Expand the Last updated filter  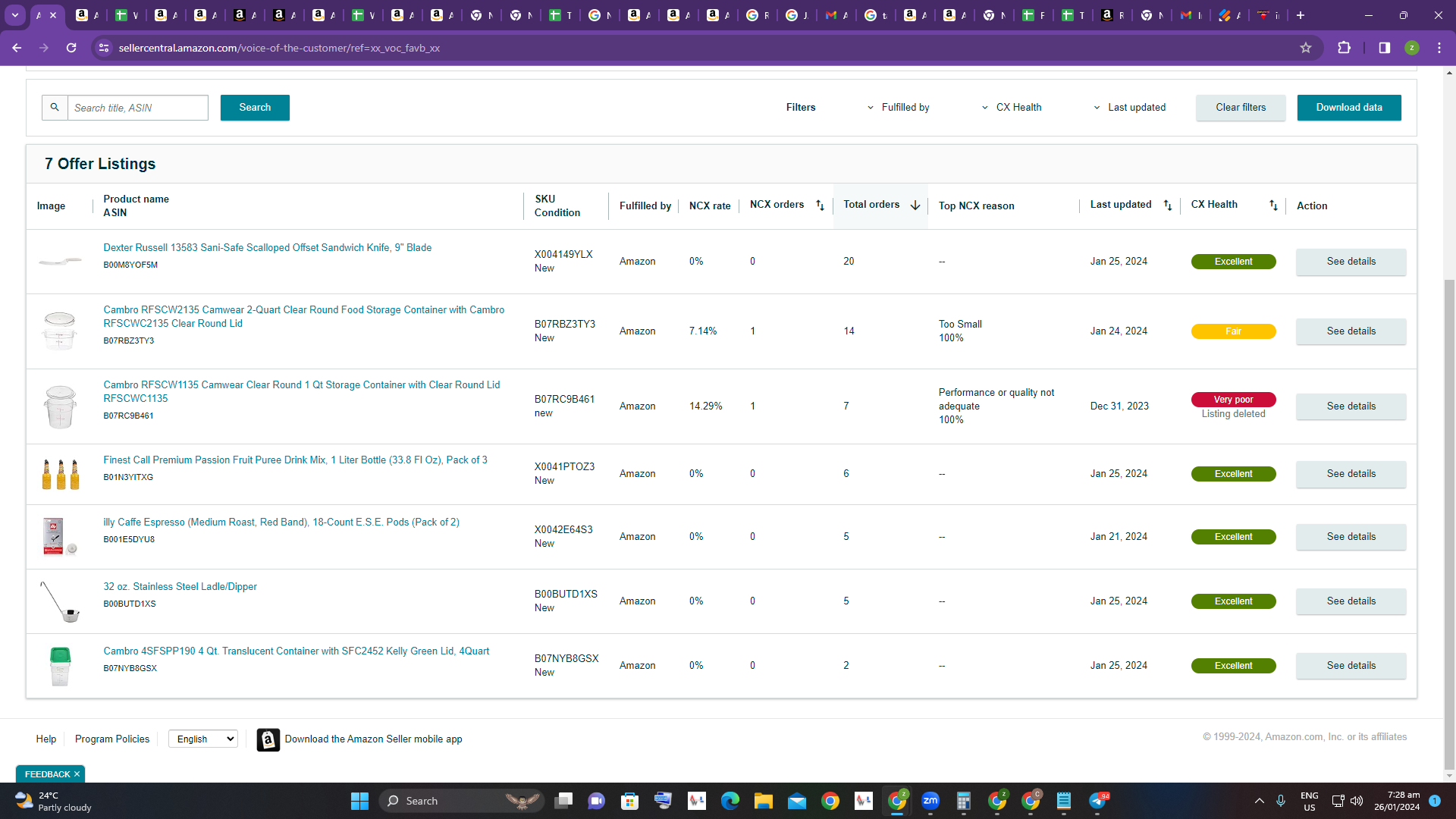click(x=1129, y=108)
